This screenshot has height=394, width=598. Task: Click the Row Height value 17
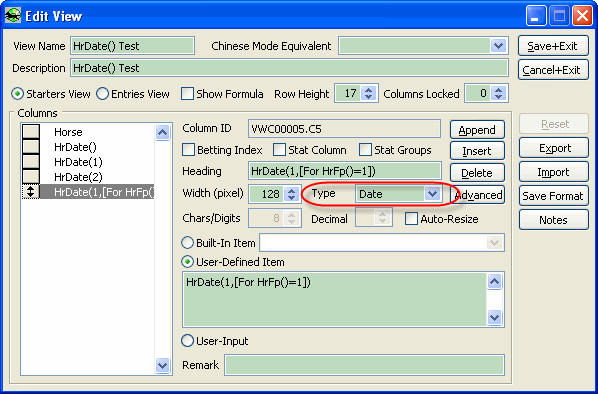(349, 93)
